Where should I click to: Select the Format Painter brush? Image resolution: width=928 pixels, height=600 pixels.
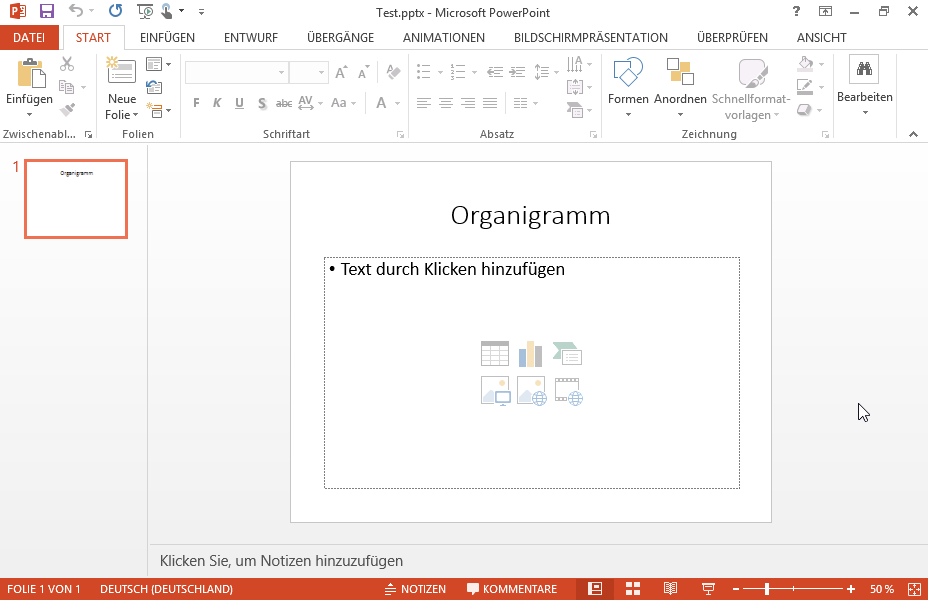(x=67, y=109)
